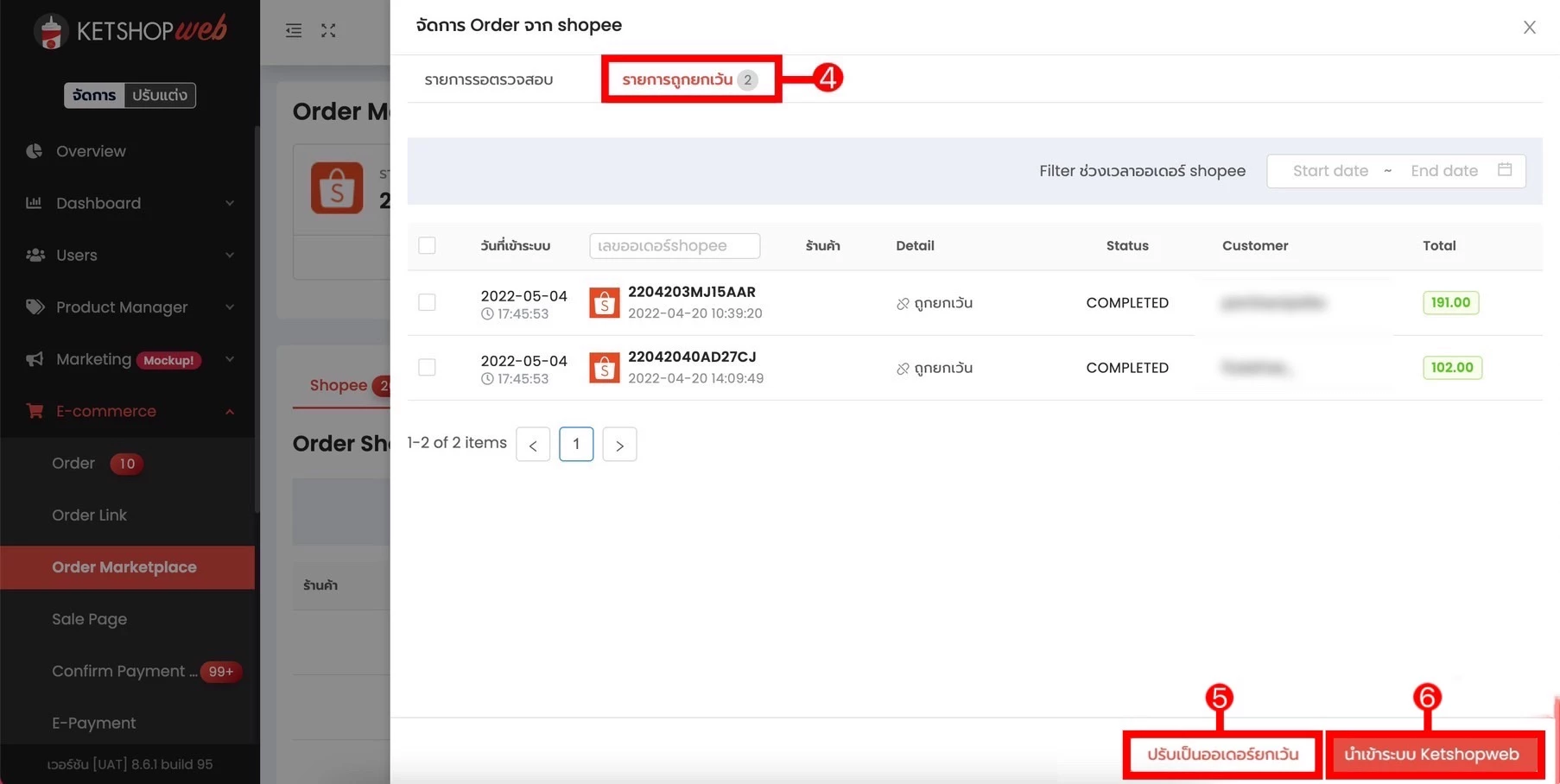Collapse the E-commerce menu chevron
This screenshot has height=784, width=1560.
[x=230, y=412]
